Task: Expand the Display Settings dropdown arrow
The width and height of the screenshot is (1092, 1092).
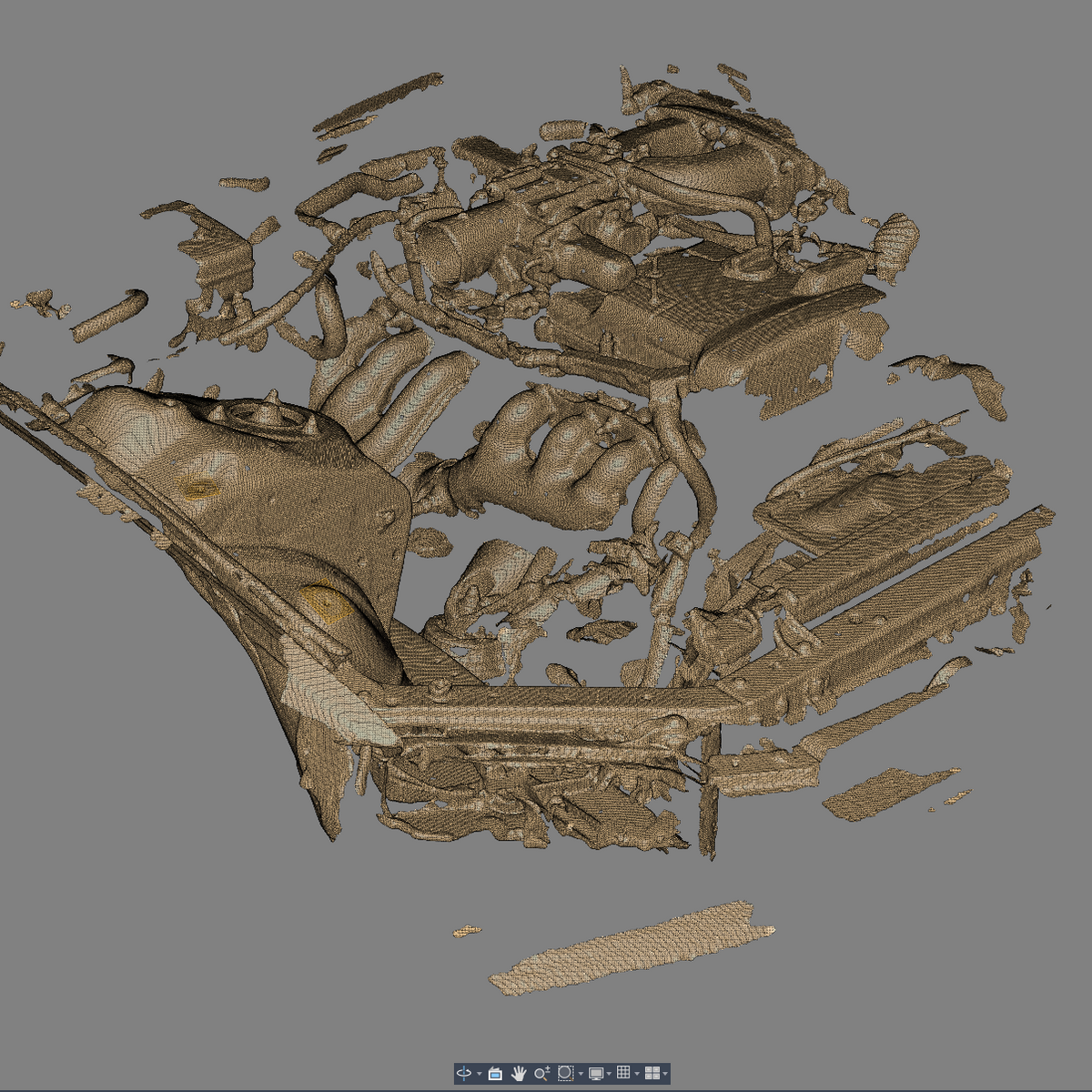Action: click(609, 1074)
